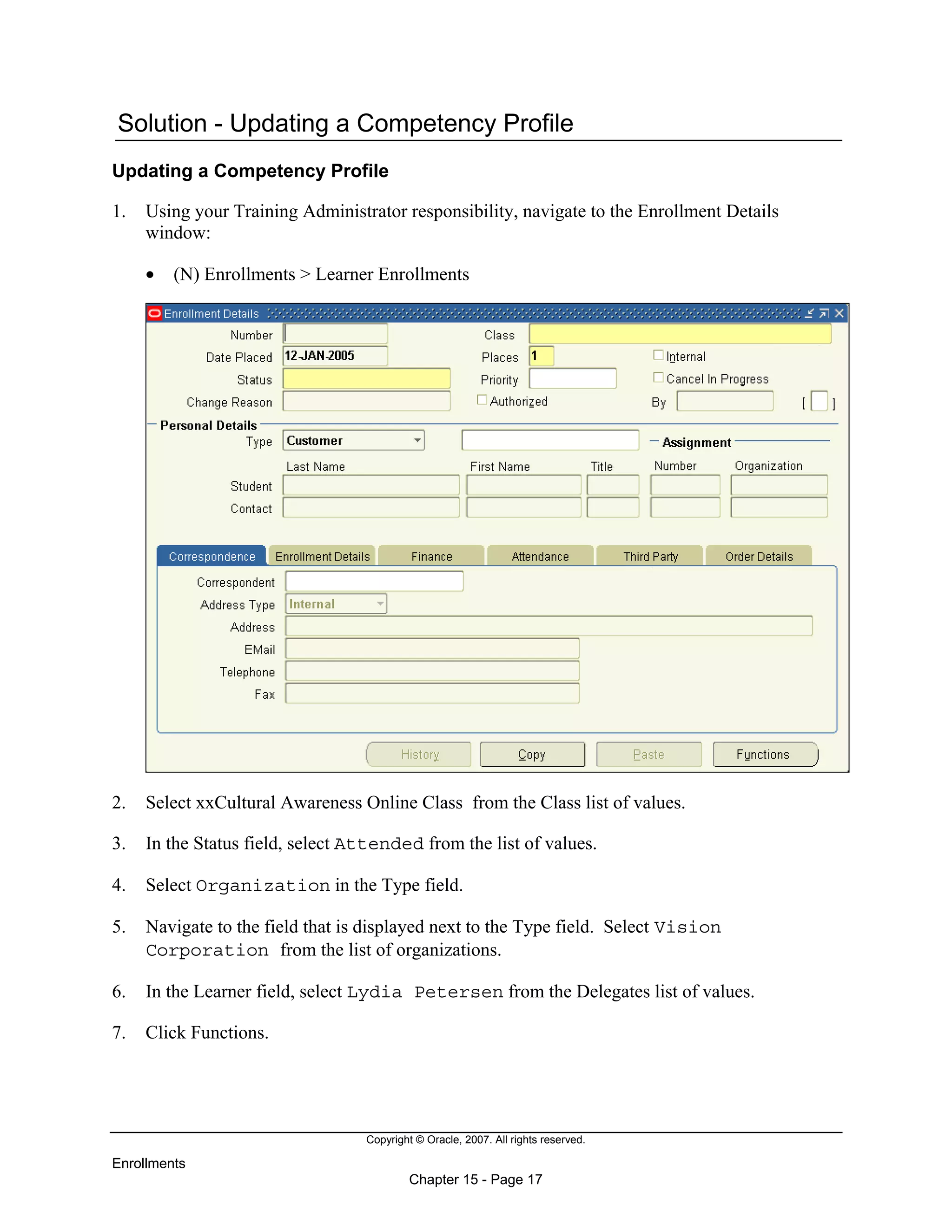Click the Address field
Screen dimensions: 952x1232
pyautogui.click(x=549, y=626)
